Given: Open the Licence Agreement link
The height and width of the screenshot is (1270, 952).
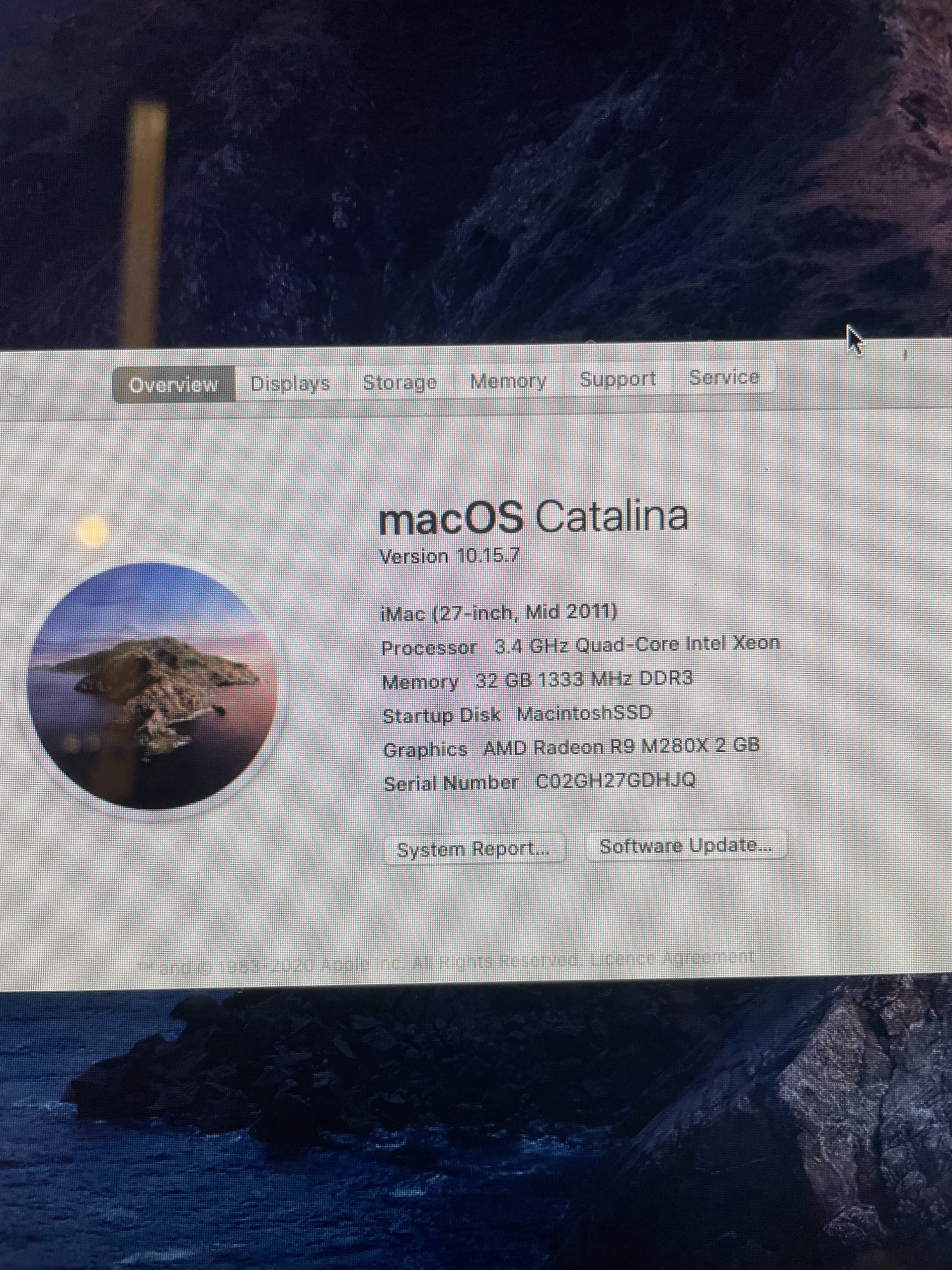Looking at the screenshot, I should point(672,958).
